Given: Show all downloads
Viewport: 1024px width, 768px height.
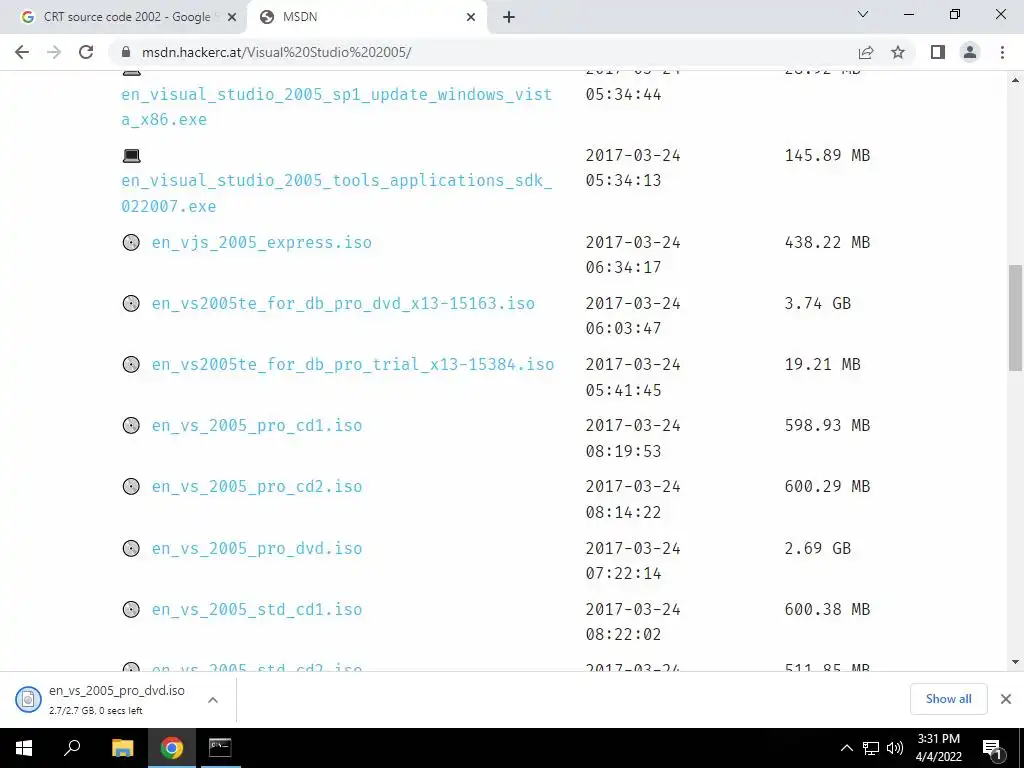Looking at the screenshot, I should (948, 699).
